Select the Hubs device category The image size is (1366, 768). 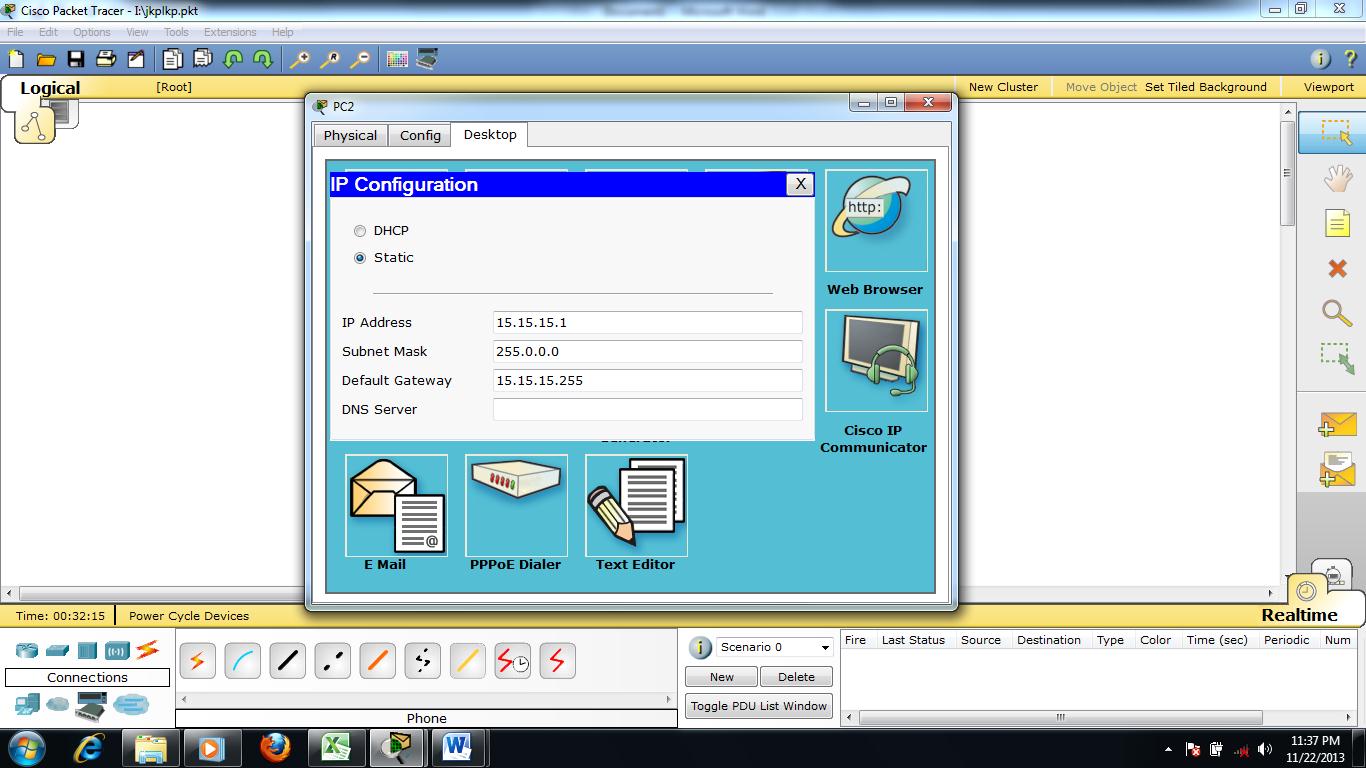(87, 650)
